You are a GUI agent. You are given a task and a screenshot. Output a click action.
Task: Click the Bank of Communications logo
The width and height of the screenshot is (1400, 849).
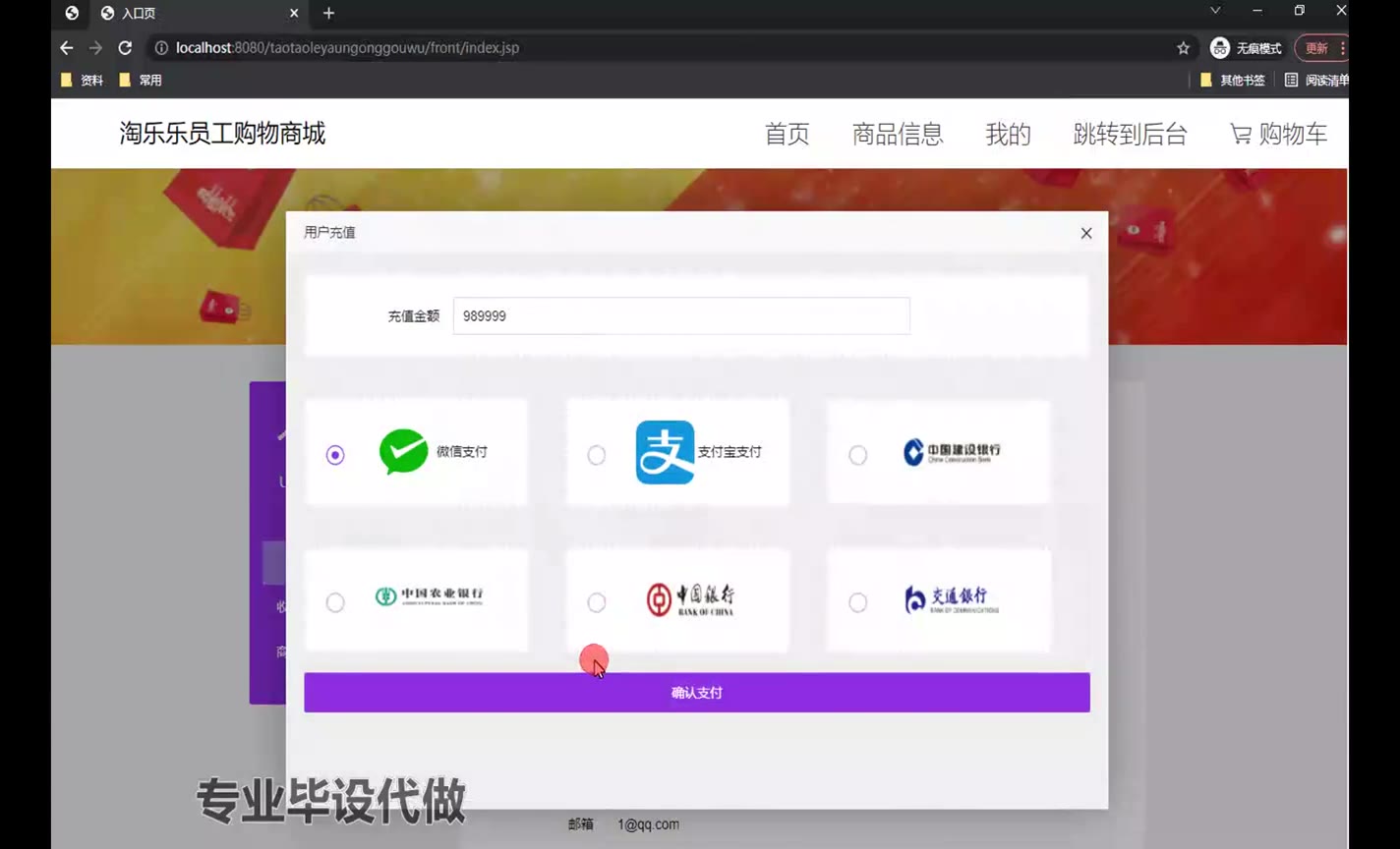point(952,599)
